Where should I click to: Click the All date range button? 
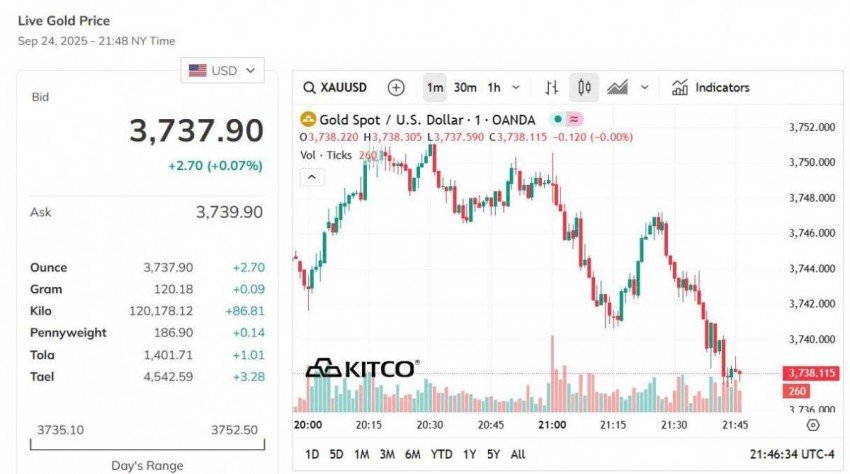click(517, 454)
